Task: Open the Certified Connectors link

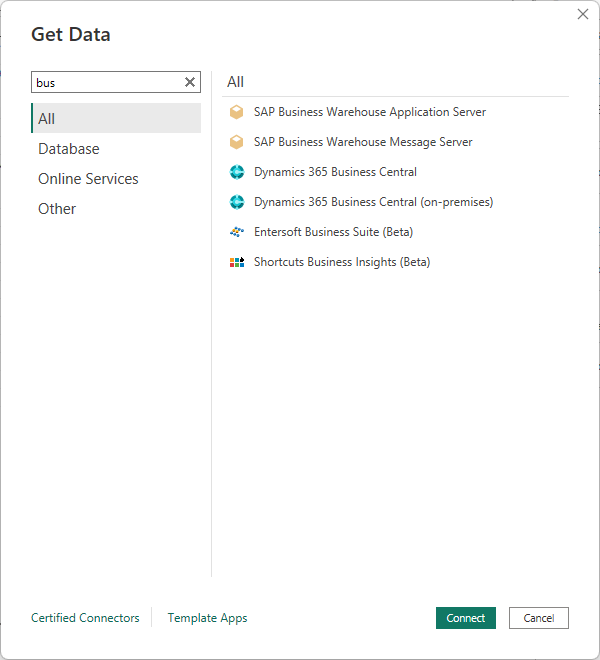Action: point(85,617)
